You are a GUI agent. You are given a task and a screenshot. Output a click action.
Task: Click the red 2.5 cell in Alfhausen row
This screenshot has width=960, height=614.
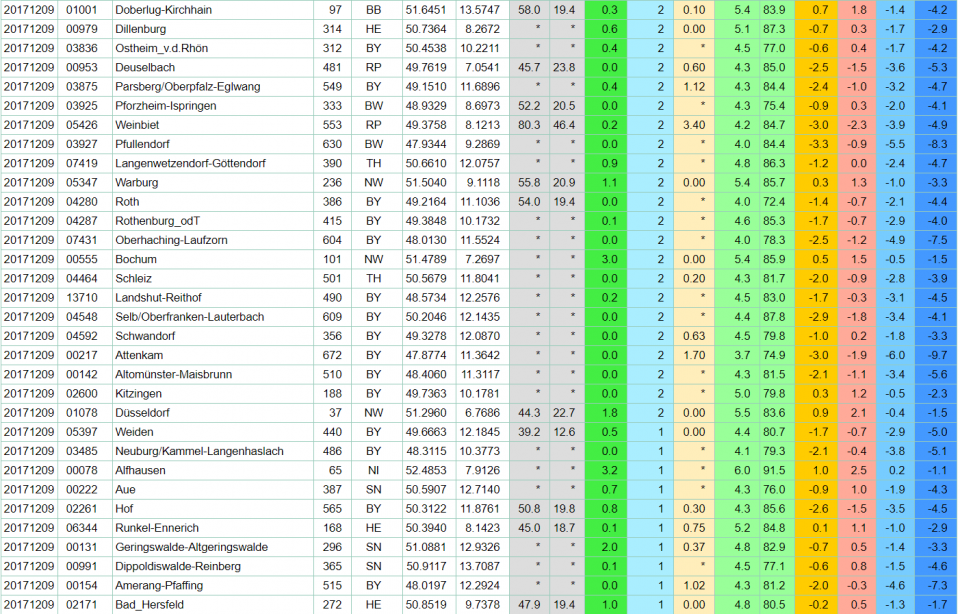858,470
